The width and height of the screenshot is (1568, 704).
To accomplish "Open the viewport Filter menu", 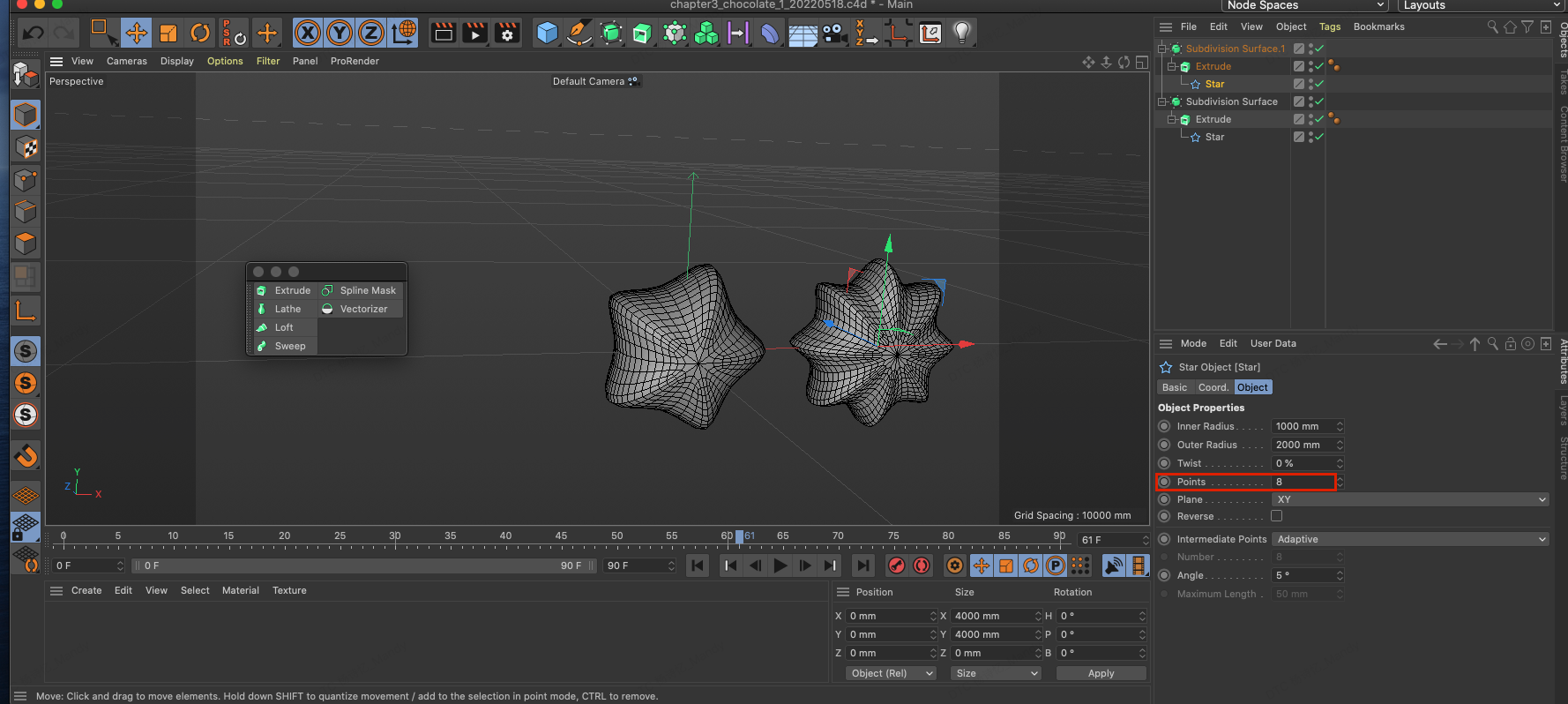I will click(268, 61).
